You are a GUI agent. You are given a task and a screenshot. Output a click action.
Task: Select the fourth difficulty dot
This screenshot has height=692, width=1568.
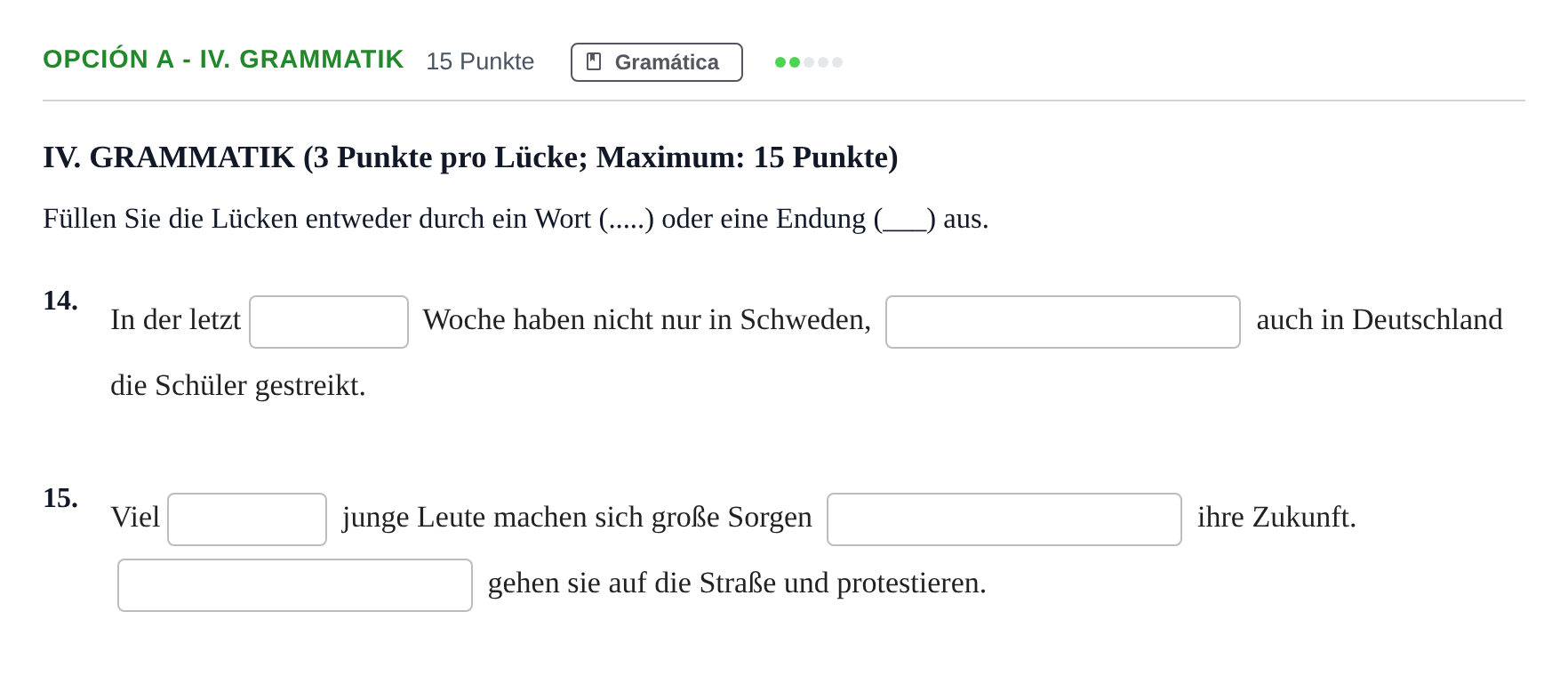click(x=823, y=62)
